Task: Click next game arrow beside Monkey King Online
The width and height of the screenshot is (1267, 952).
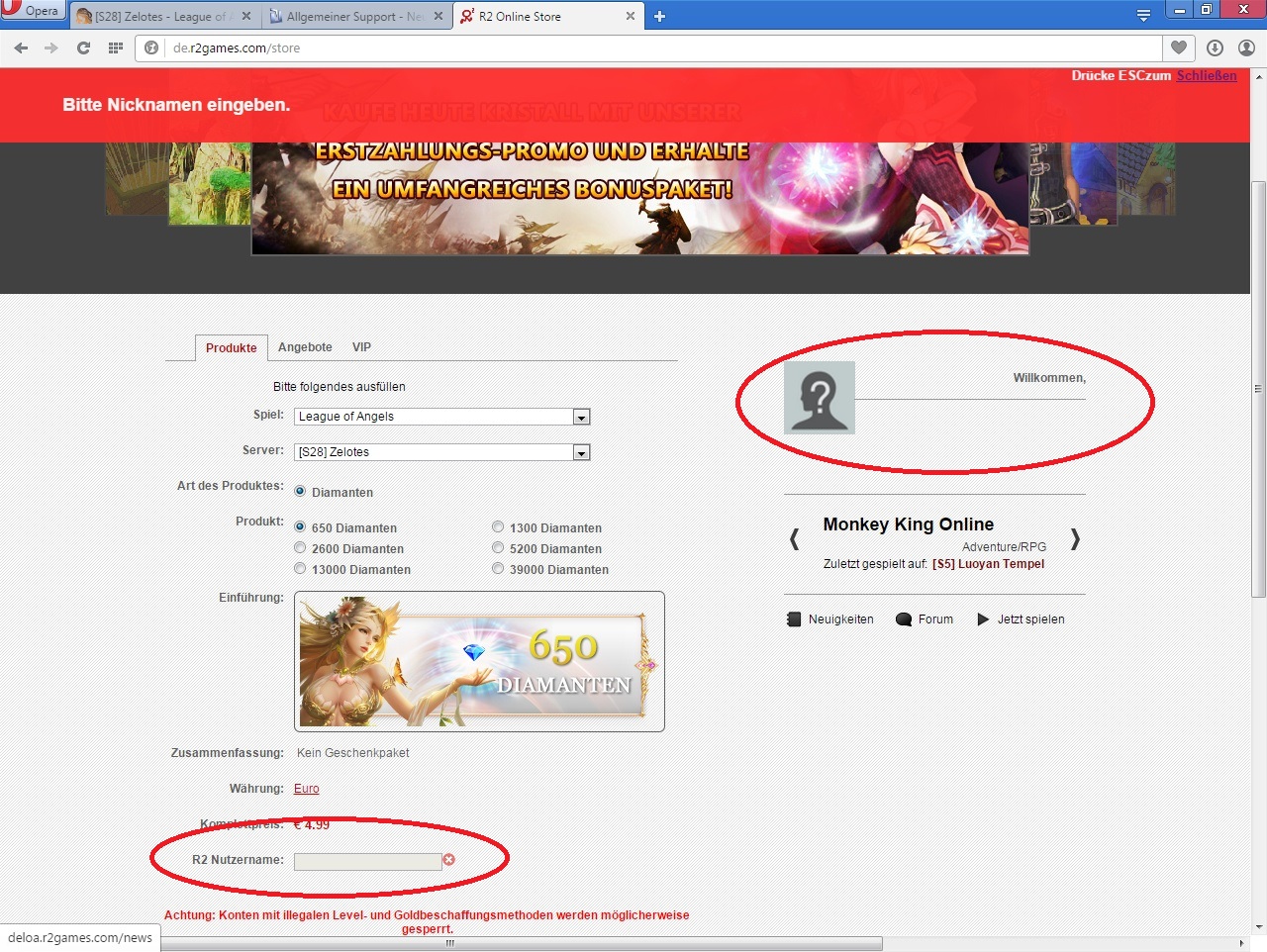Action: click(1075, 539)
